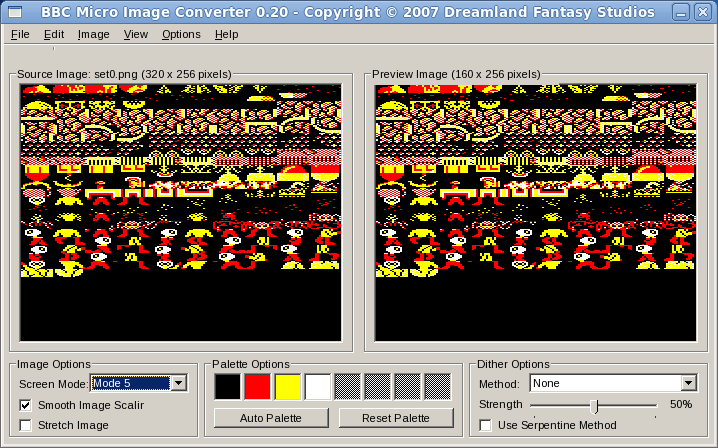Click the source image set0.png
This screenshot has height=448, width=718.
[180, 213]
